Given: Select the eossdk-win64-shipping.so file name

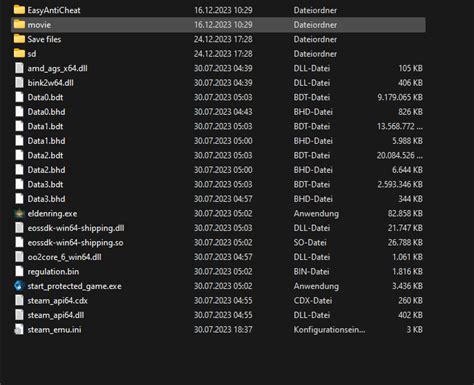Looking at the screenshot, I should click(75, 243).
